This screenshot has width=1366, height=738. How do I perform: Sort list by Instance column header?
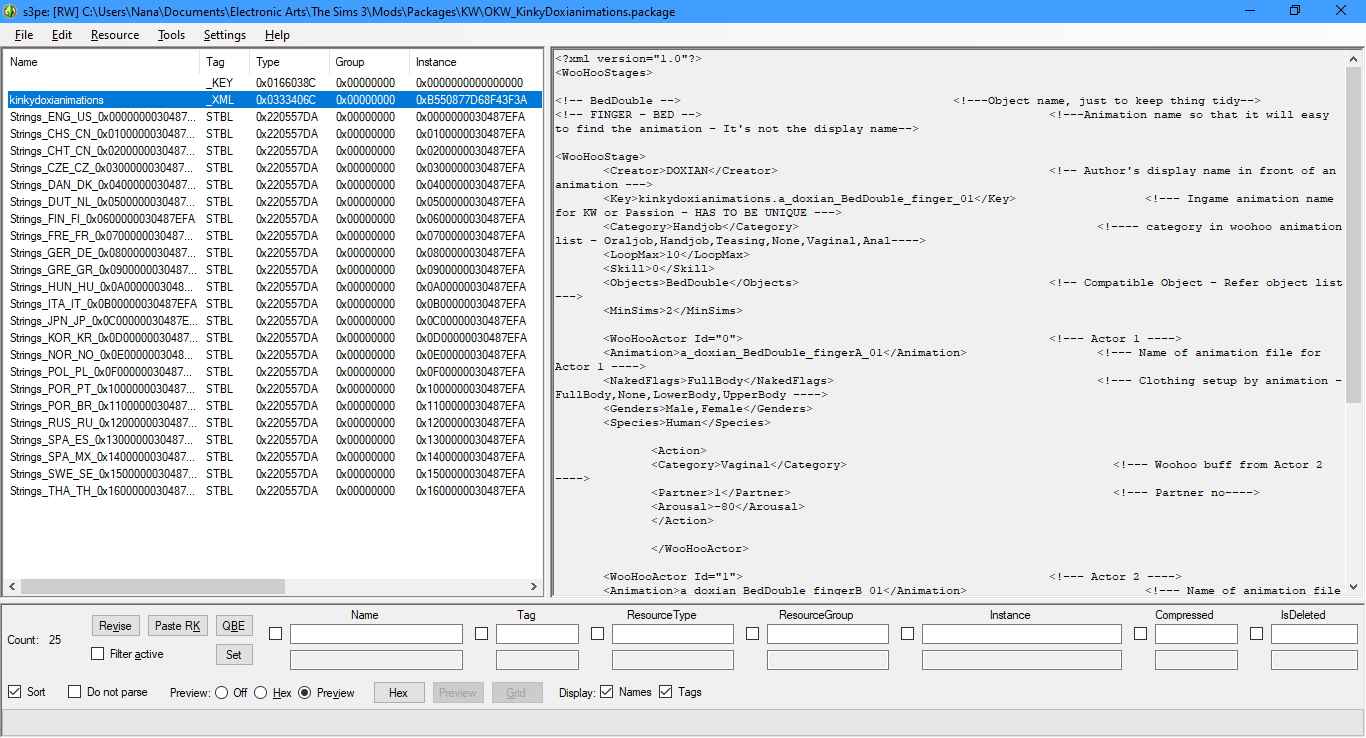click(475, 62)
